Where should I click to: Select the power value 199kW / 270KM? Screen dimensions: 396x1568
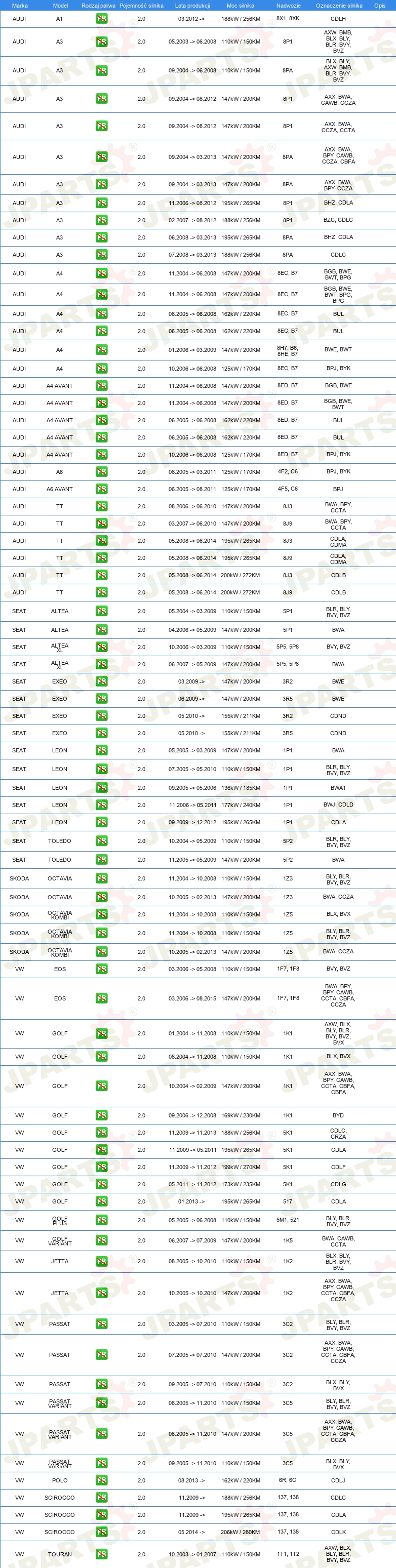coord(240,1167)
